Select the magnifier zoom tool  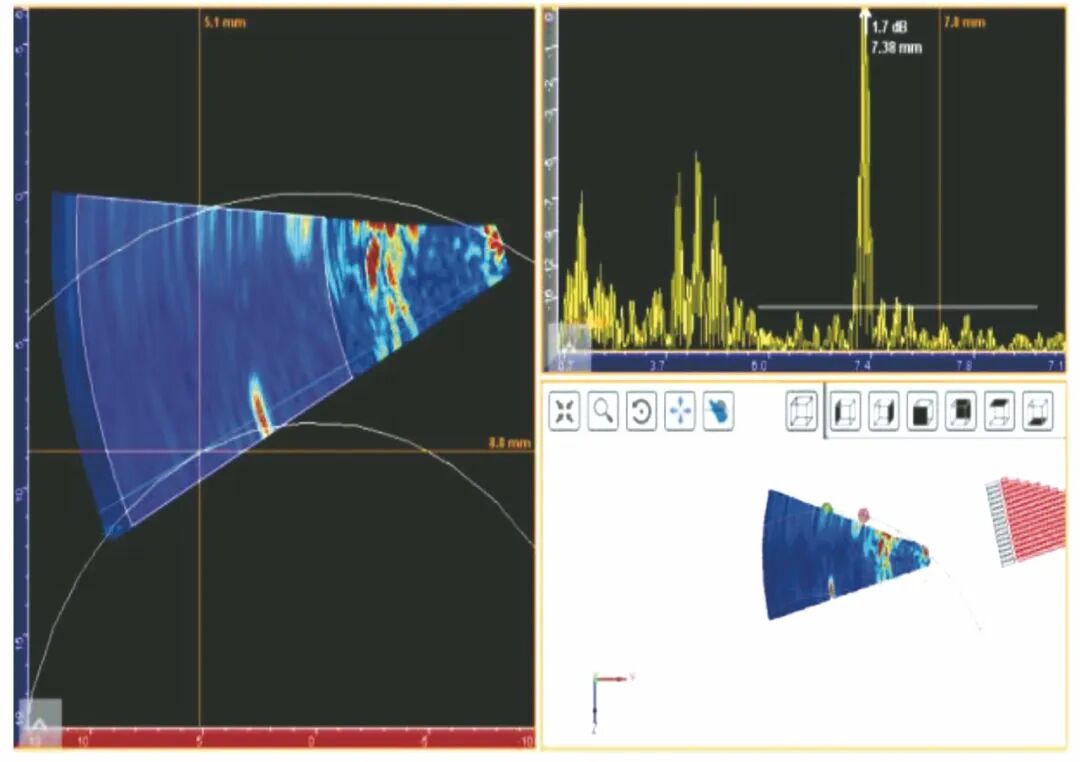tap(603, 411)
